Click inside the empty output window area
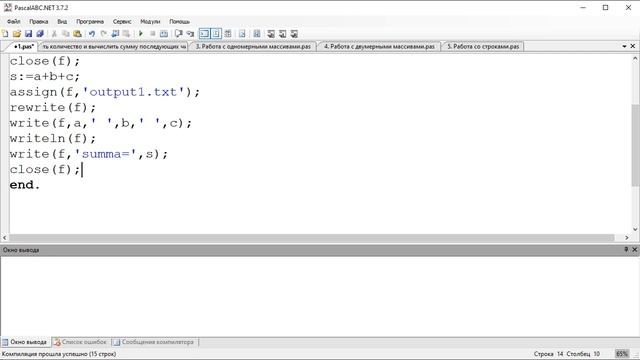Screen dimensions: 640x360 (x=320, y=296)
